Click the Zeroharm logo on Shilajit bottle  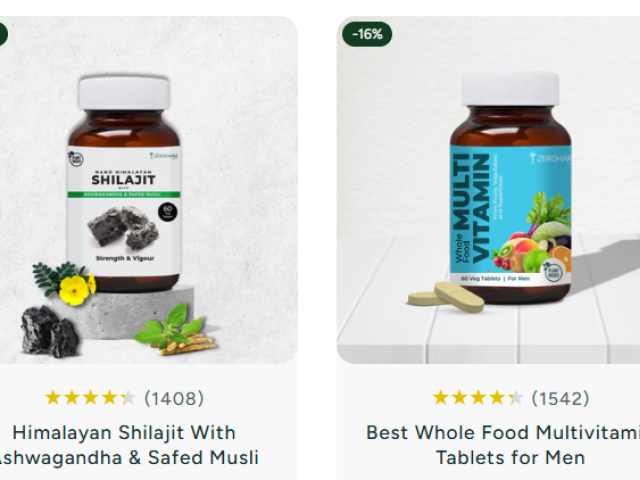click(x=163, y=156)
